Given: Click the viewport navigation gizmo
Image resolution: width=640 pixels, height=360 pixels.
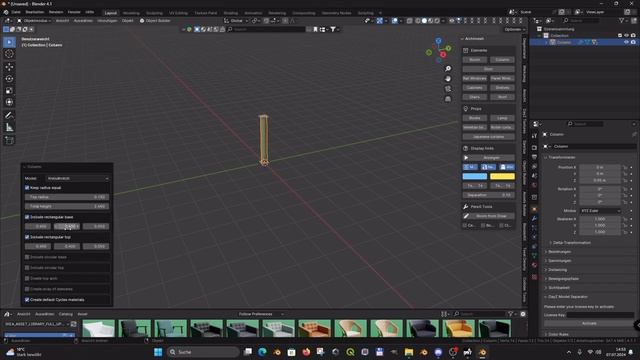Looking at the screenshot, I should click(x=439, y=51).
